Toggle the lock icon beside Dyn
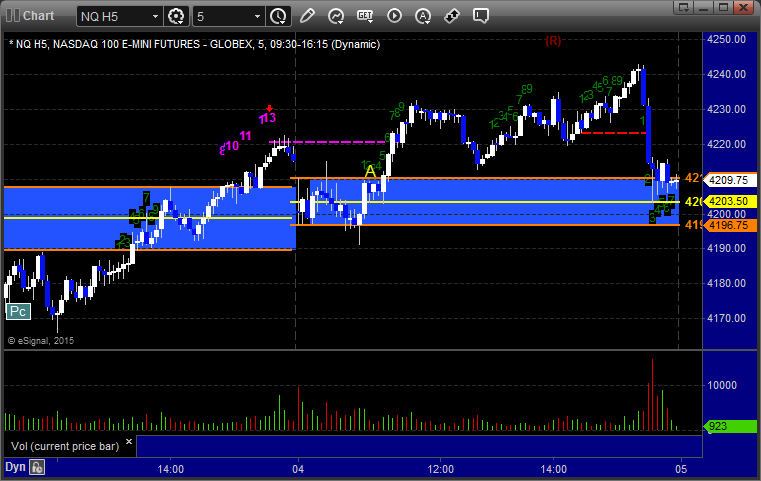 click(x=37, y=467)
